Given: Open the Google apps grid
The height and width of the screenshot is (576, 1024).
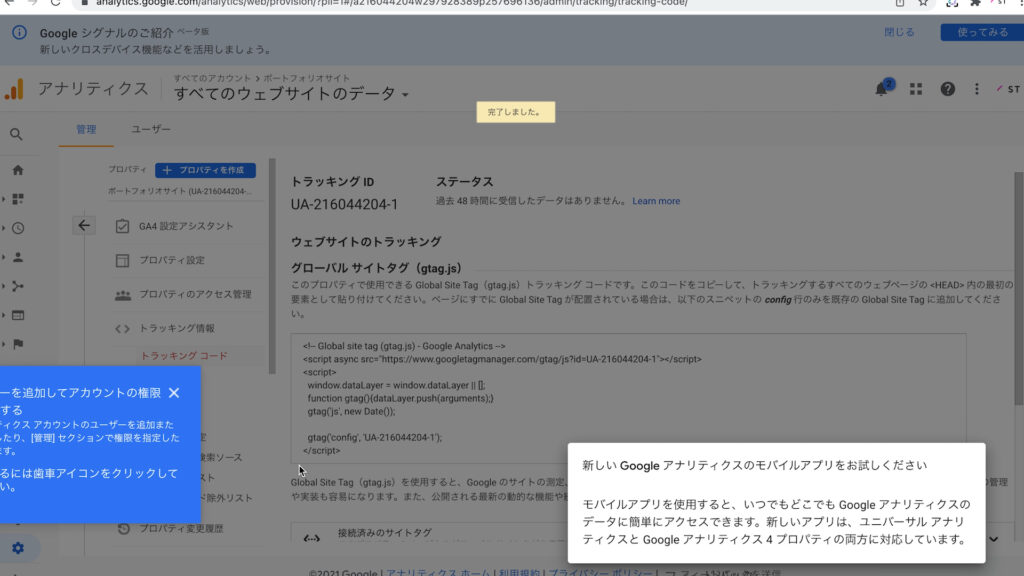Looking at the screenshot, I should pyautogui.click(x=916, y=89).
